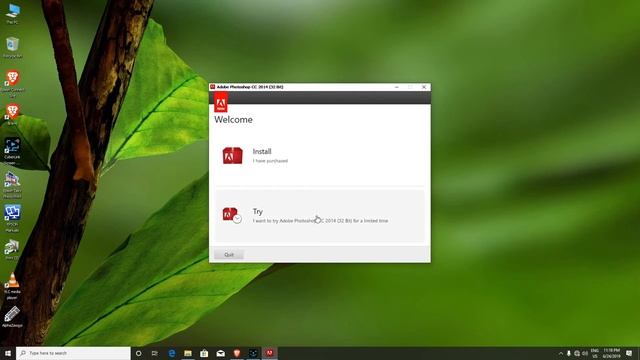
Task: Select the pencil-icon desktop shortcut
Action: pyautogui.click(x=12, y=317)
